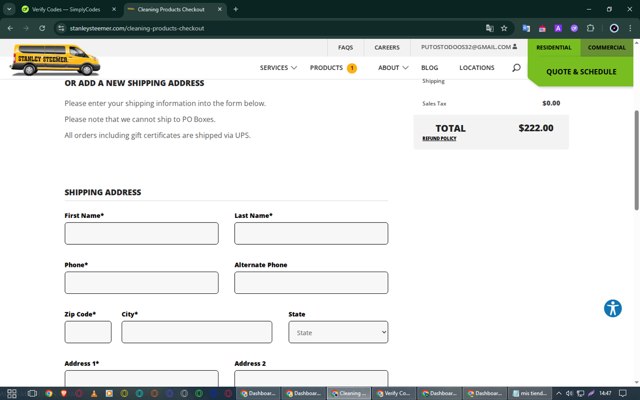The width and height of the screenshot is (640, 400).
Task: Open the accessibility widget icon
Action: [613, 308]
